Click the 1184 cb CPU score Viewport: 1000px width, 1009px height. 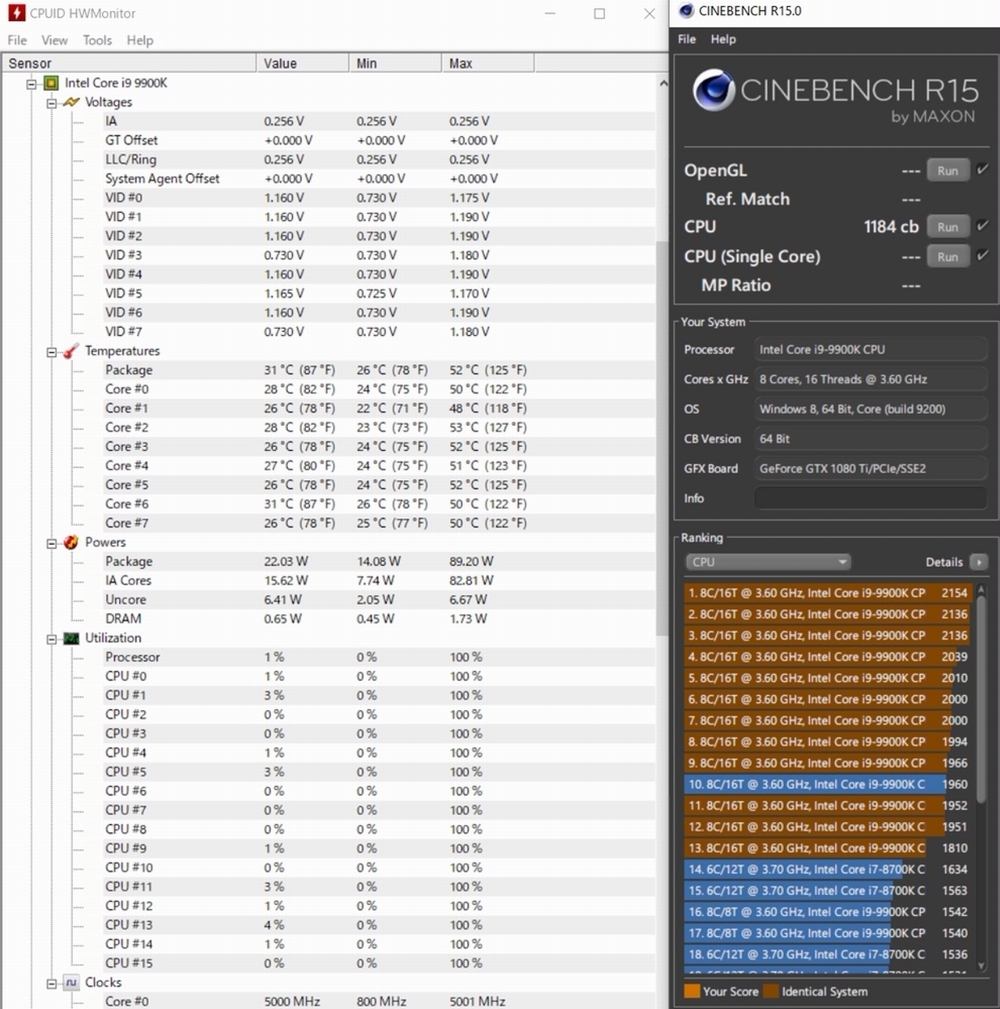[x=891, y=227]
